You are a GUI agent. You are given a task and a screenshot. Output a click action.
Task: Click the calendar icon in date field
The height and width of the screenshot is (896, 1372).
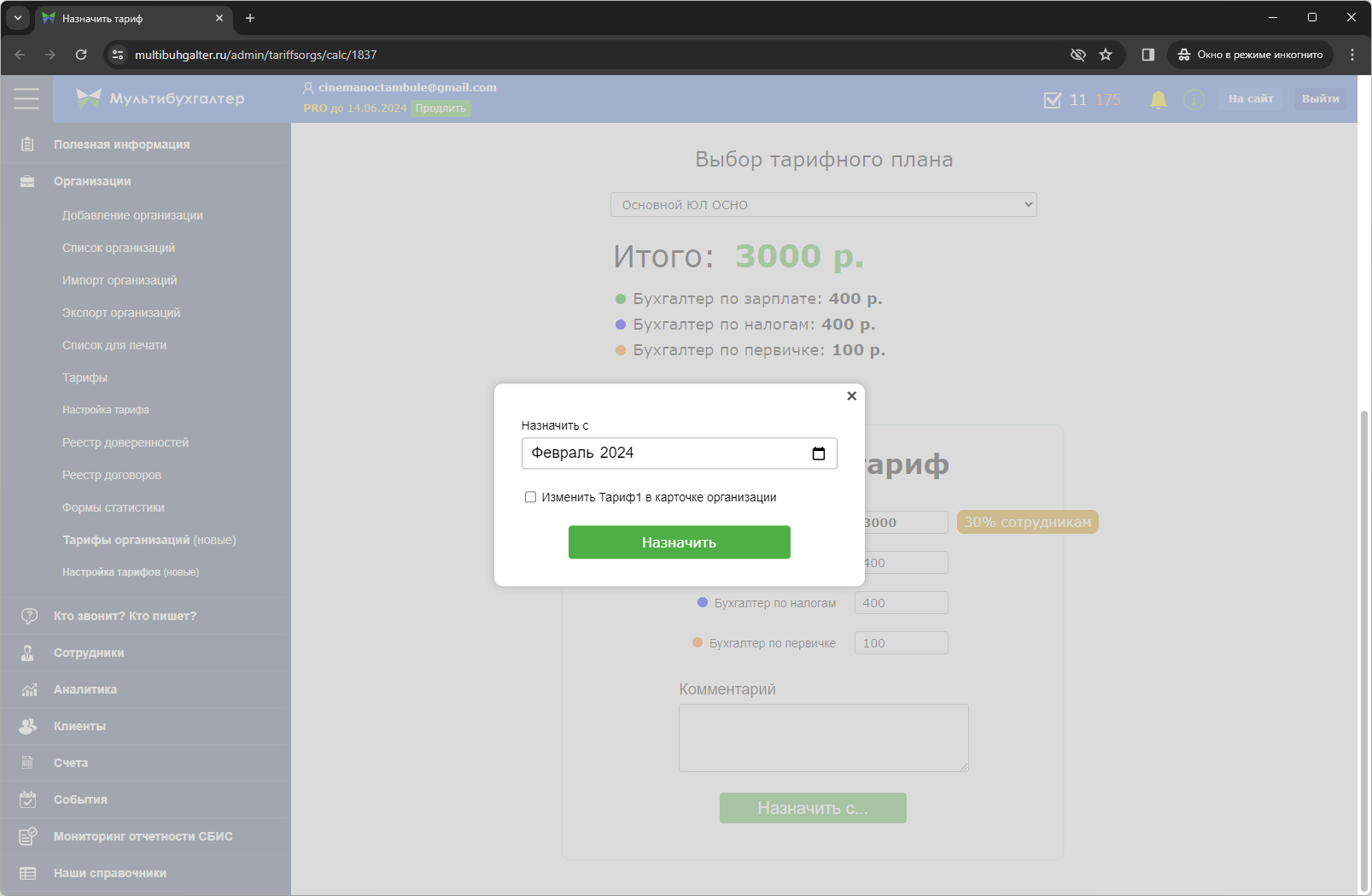(x=818, y=454)
